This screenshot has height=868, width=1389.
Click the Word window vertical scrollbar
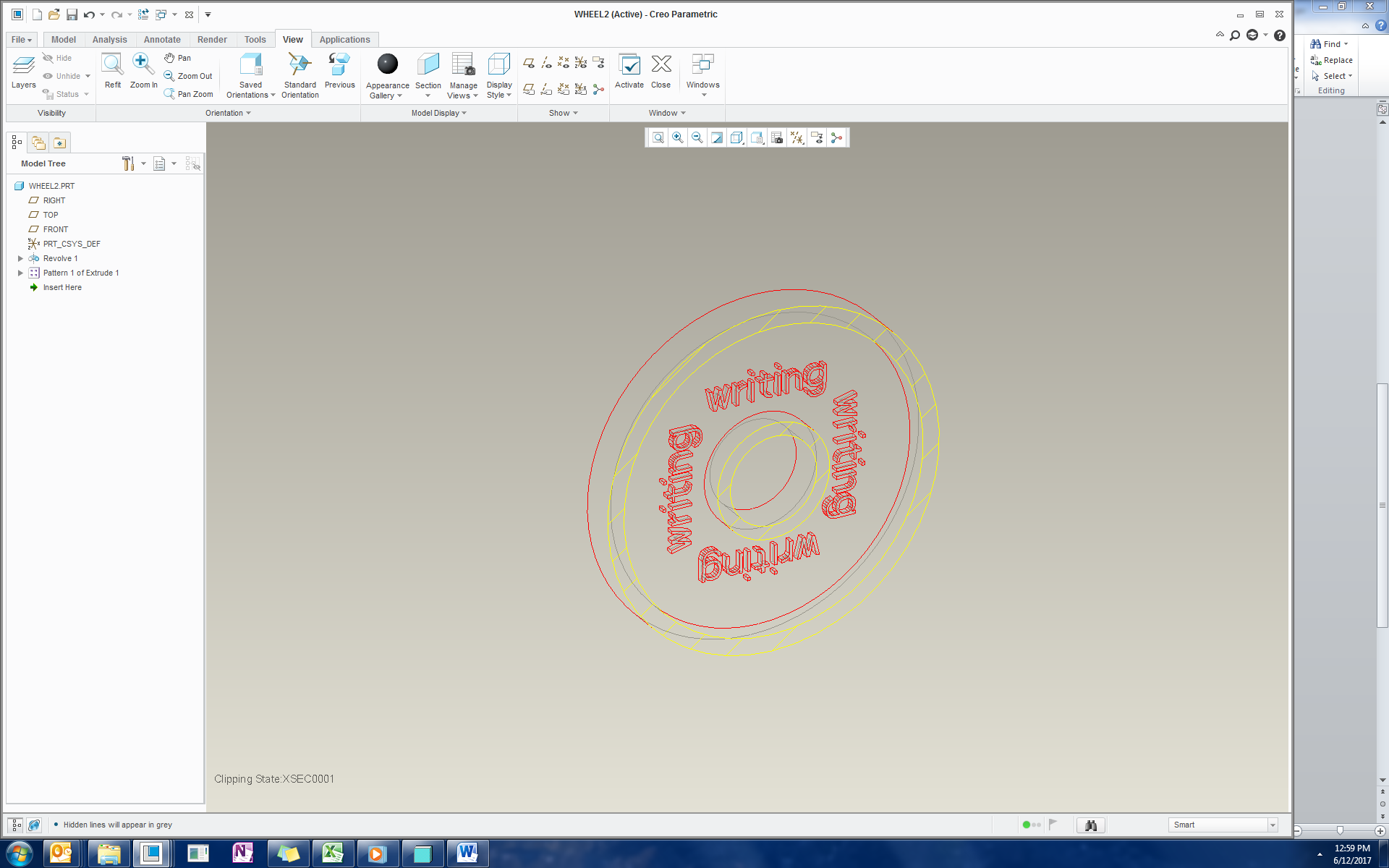[x=1382, y=506]
